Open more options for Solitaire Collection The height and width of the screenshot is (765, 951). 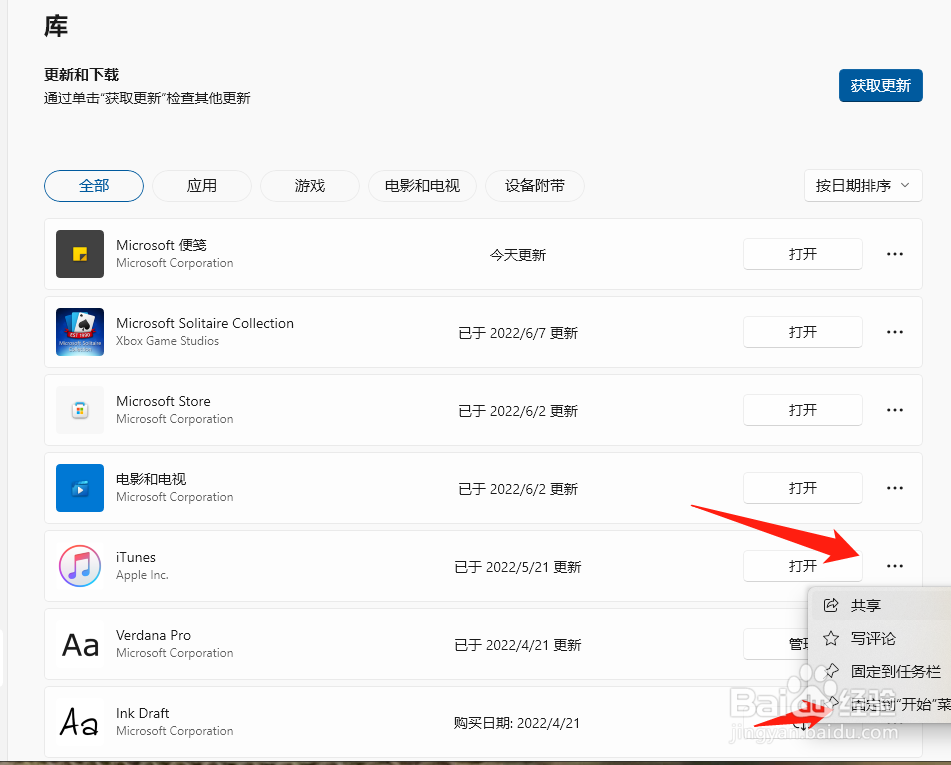point(895,332)
